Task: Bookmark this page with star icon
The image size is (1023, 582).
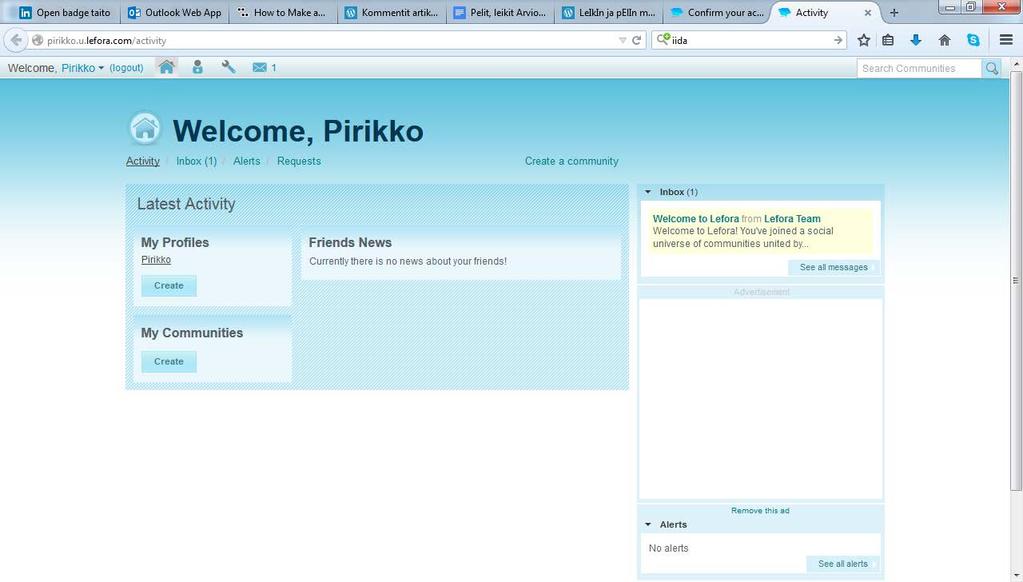Action: click(x=864, y=40)
